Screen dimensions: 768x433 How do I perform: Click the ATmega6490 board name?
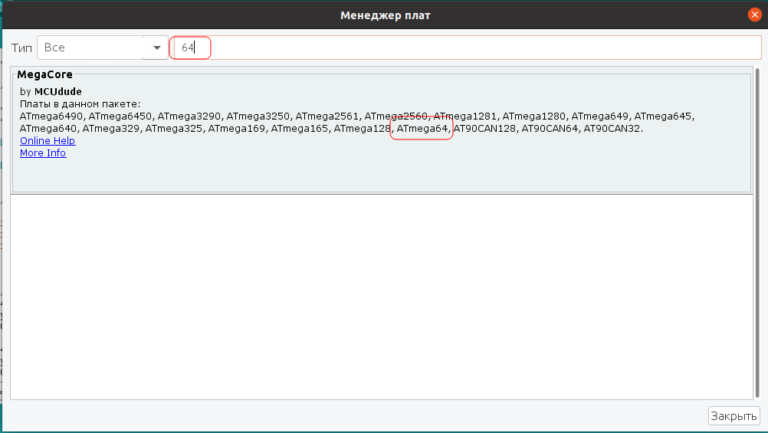50,117
